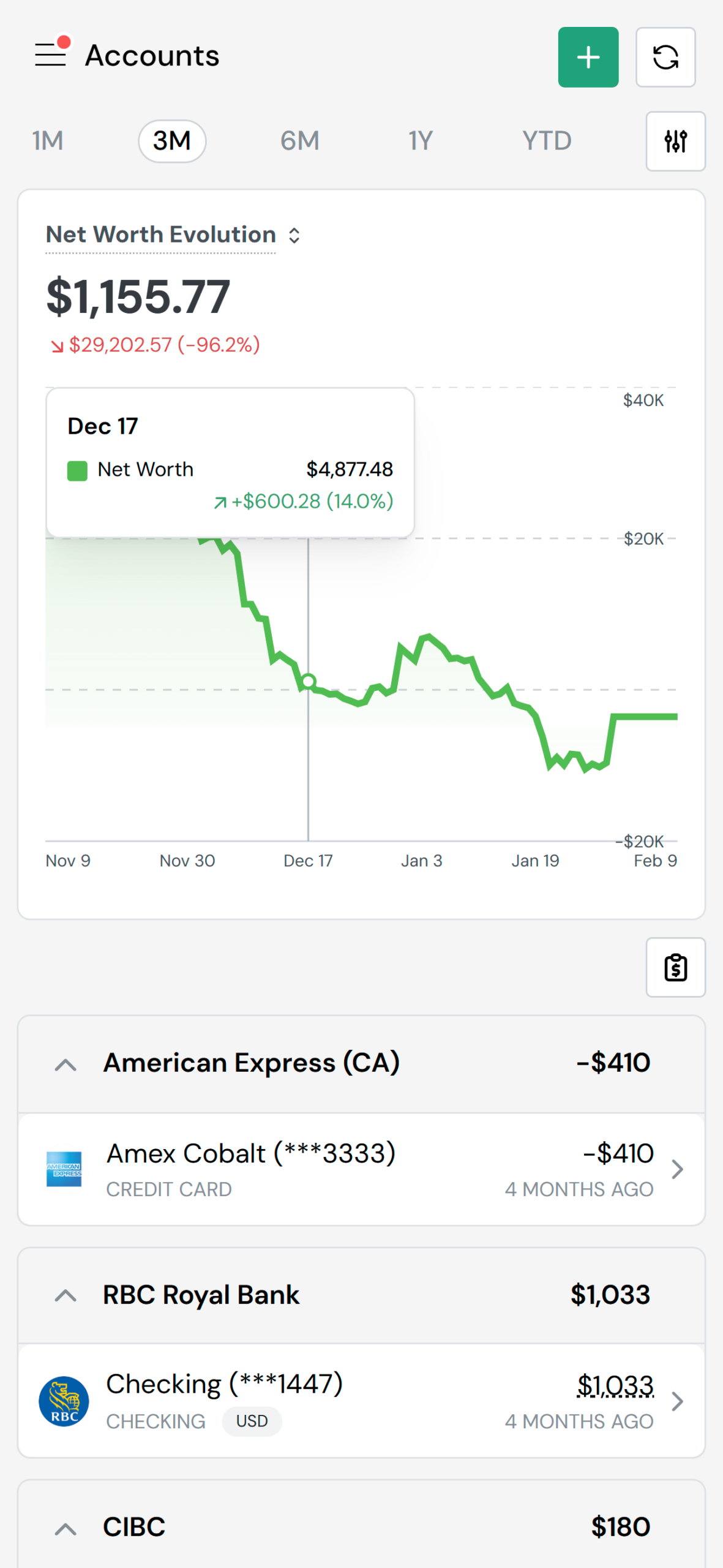This screenshot has height=1568, width=723.
Task: Open the chart filter sliders icon
Action: tap(675, 141)
